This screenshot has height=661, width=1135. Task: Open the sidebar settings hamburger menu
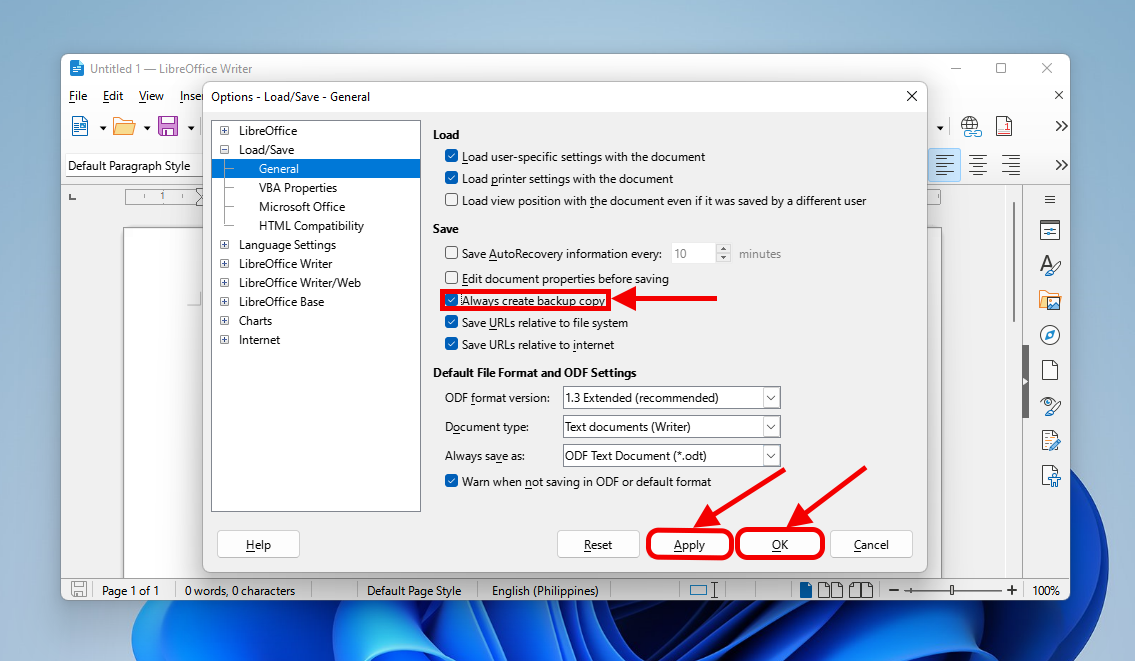(x=1050, y=199)
